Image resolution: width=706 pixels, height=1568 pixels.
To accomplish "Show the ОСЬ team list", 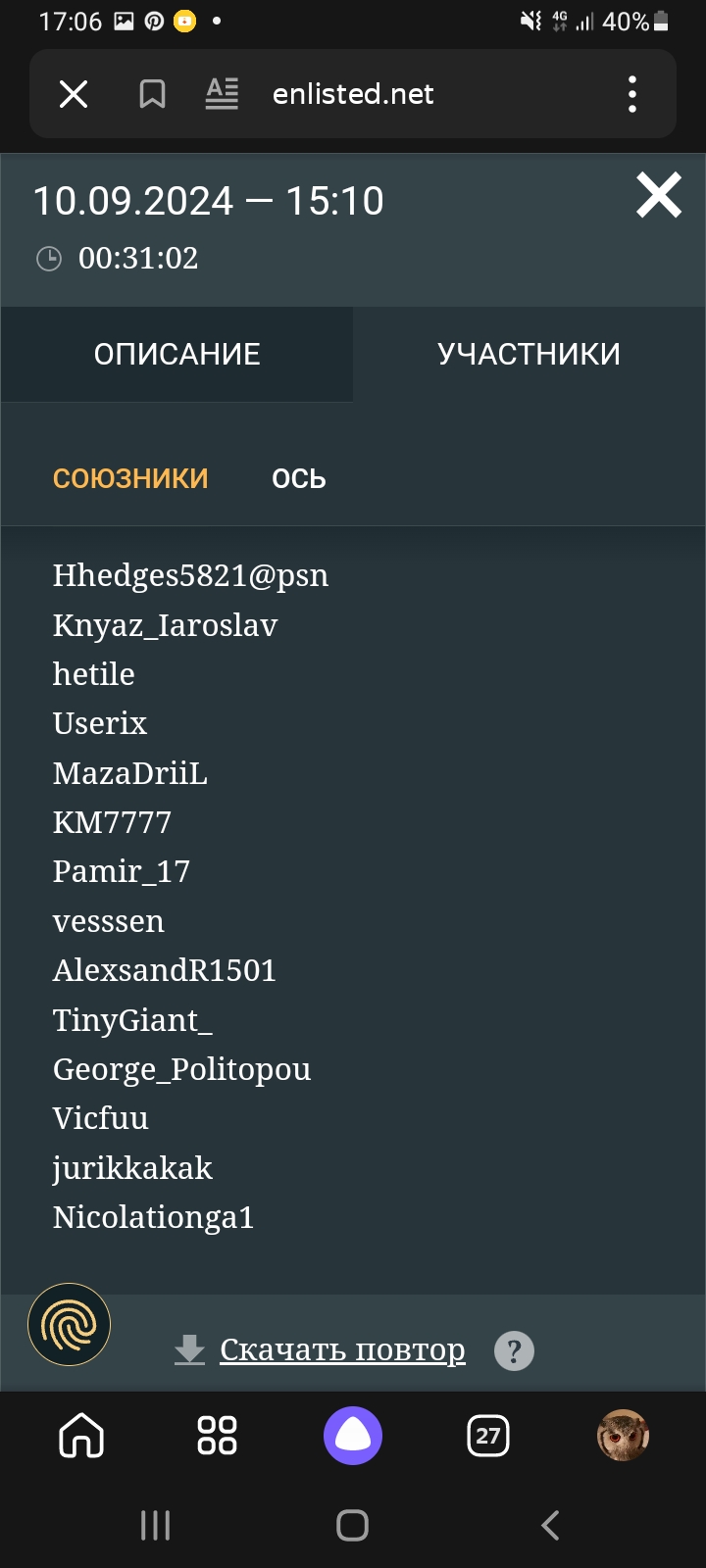I will [299, 478].
